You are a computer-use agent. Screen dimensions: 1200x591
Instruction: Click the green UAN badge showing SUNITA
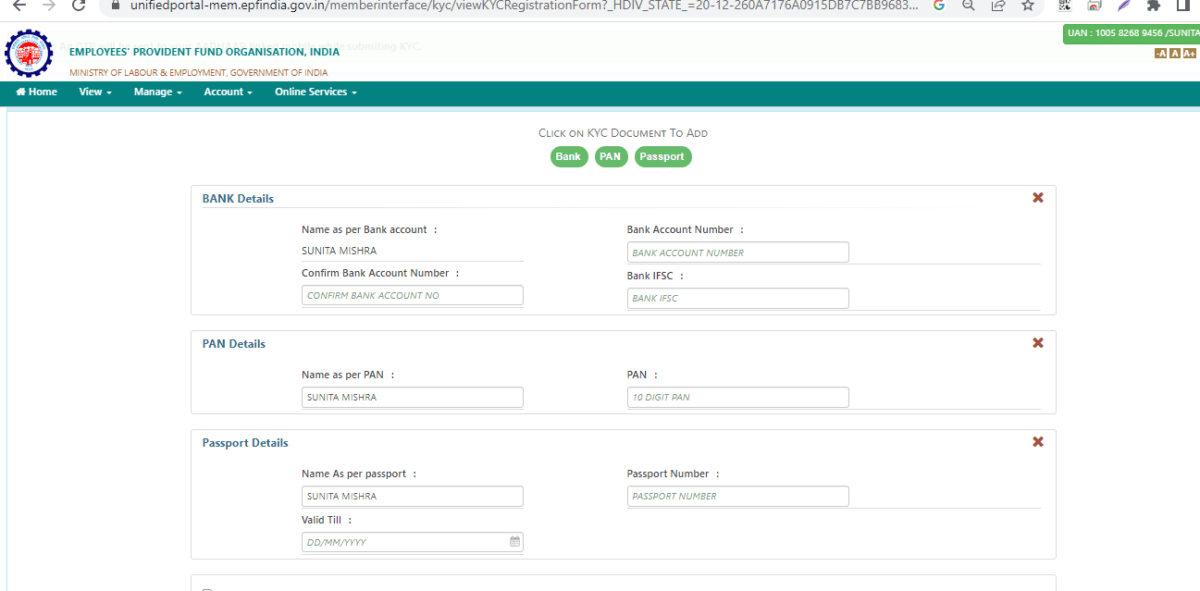click(x=1130, y=33)
